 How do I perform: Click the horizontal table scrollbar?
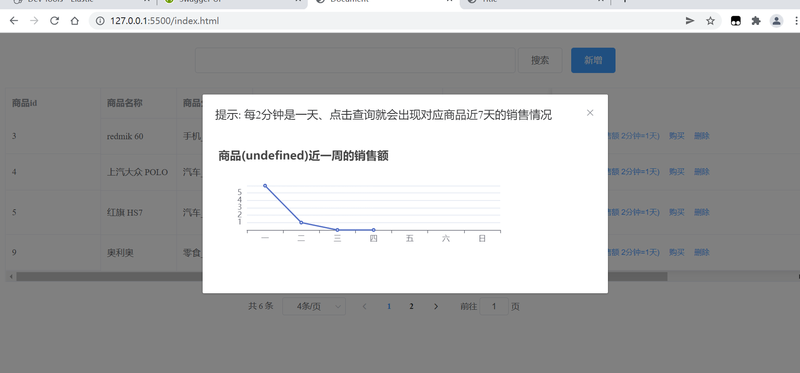click(x=342, y=277)
